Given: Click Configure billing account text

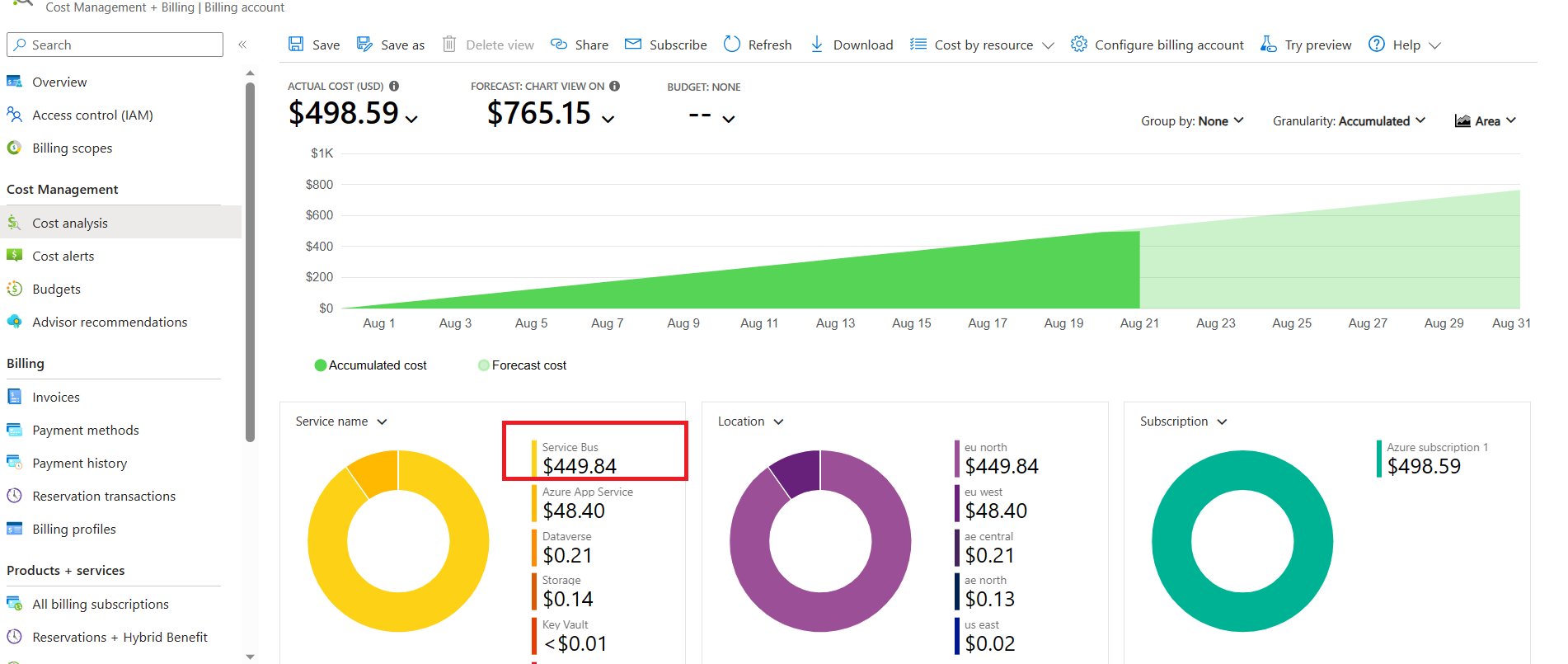Looking at the screenshot, I should (x=1169, y=45).
